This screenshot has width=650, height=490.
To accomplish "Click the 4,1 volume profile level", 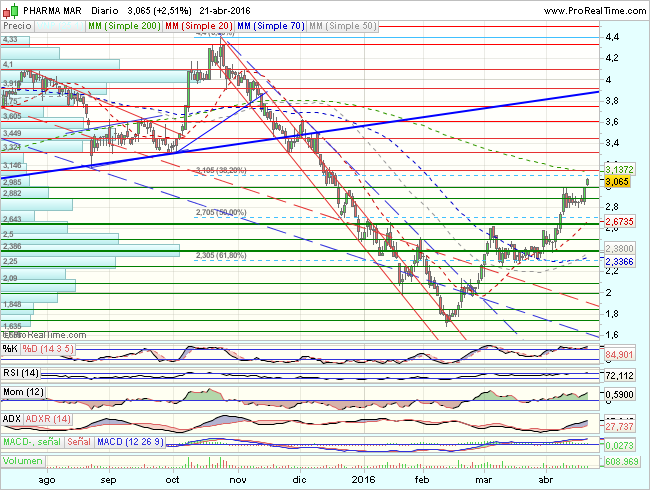I will click(8, 64).
